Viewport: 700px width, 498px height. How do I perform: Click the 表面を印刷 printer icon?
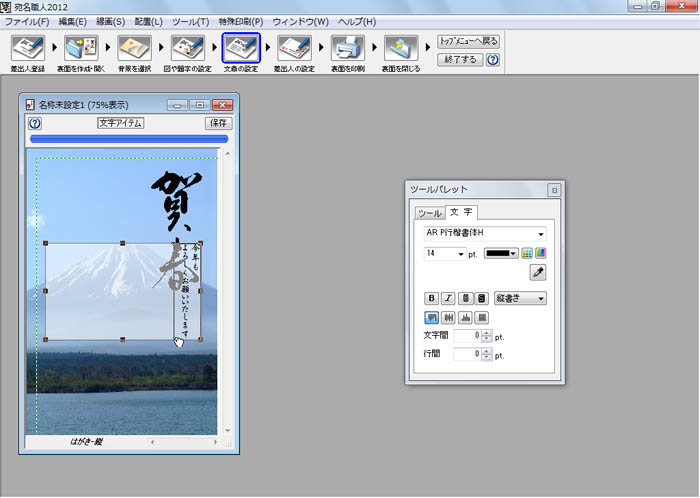pos(346,46)
